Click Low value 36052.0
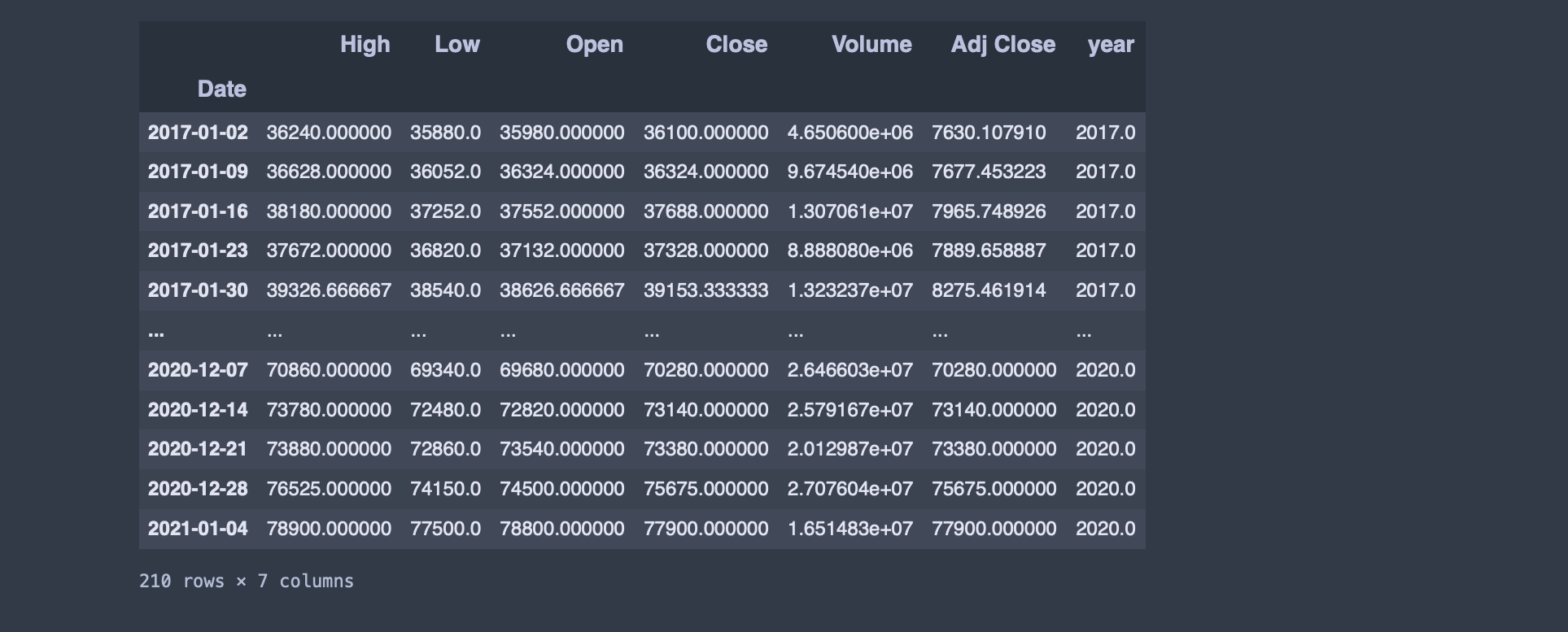This screenshot has height=632, width=1568. 445,172
